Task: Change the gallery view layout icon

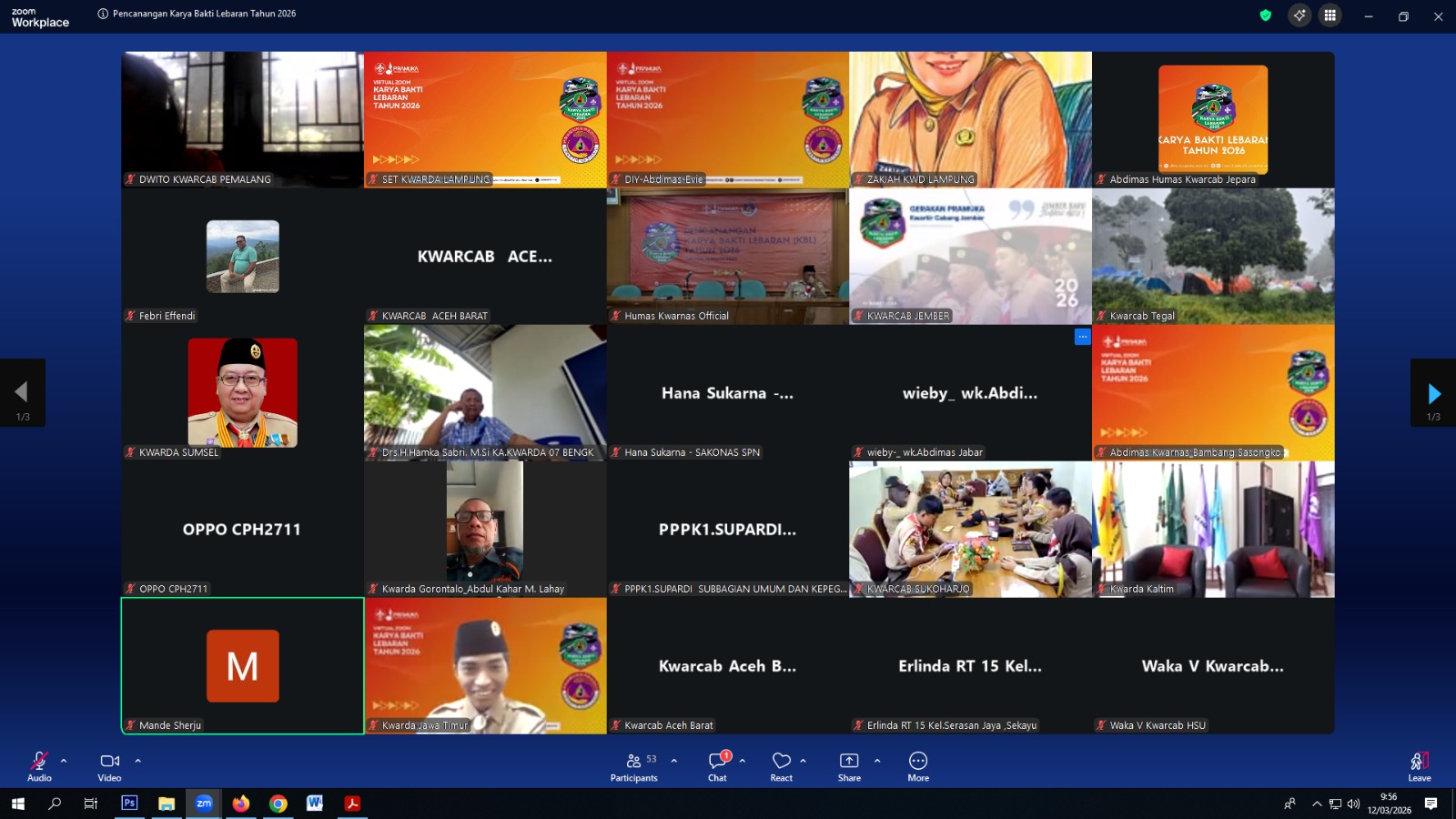Action: click(x=1330, y=15)
